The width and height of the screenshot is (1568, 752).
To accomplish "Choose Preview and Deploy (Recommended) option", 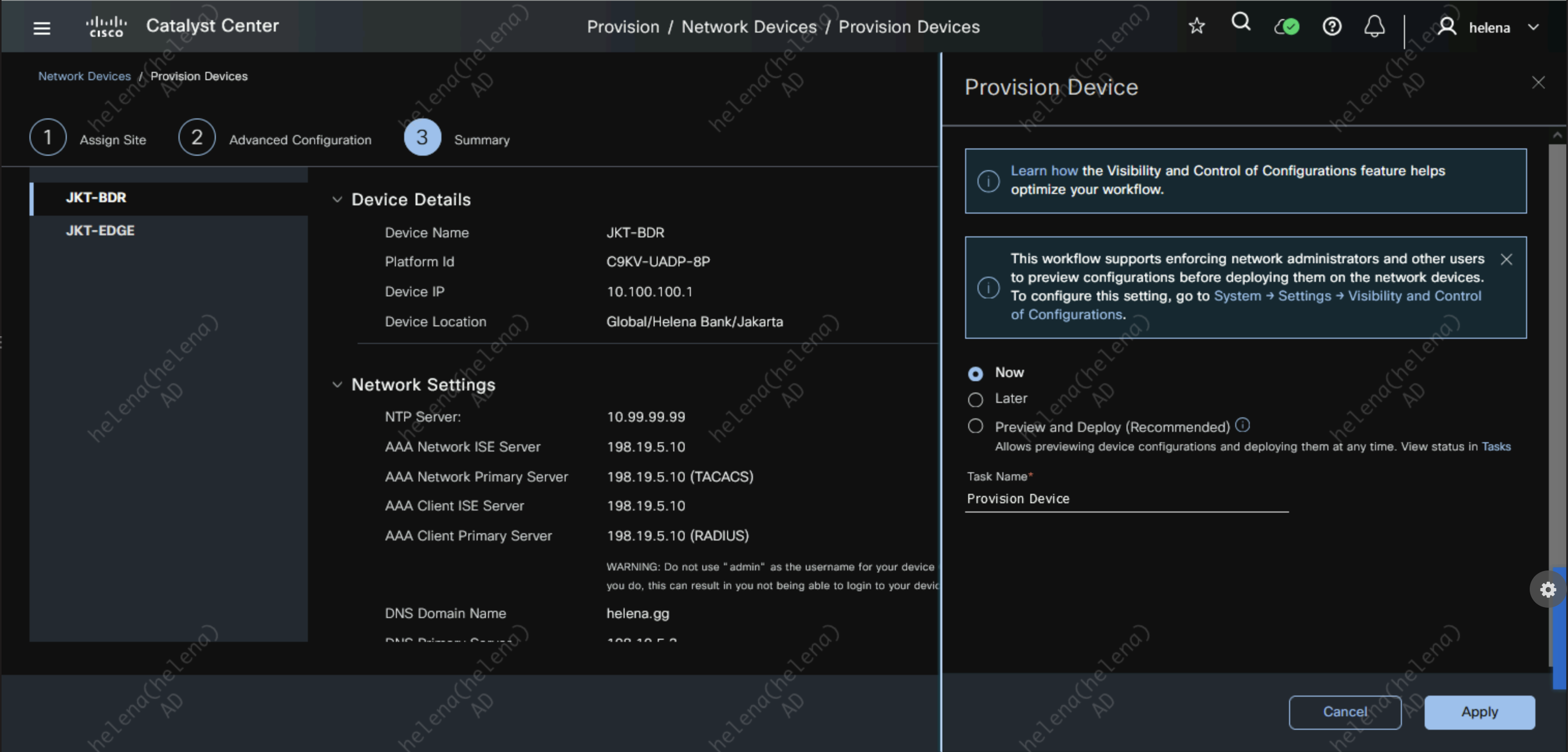I will pyautogui.click(x=975, y=427).
